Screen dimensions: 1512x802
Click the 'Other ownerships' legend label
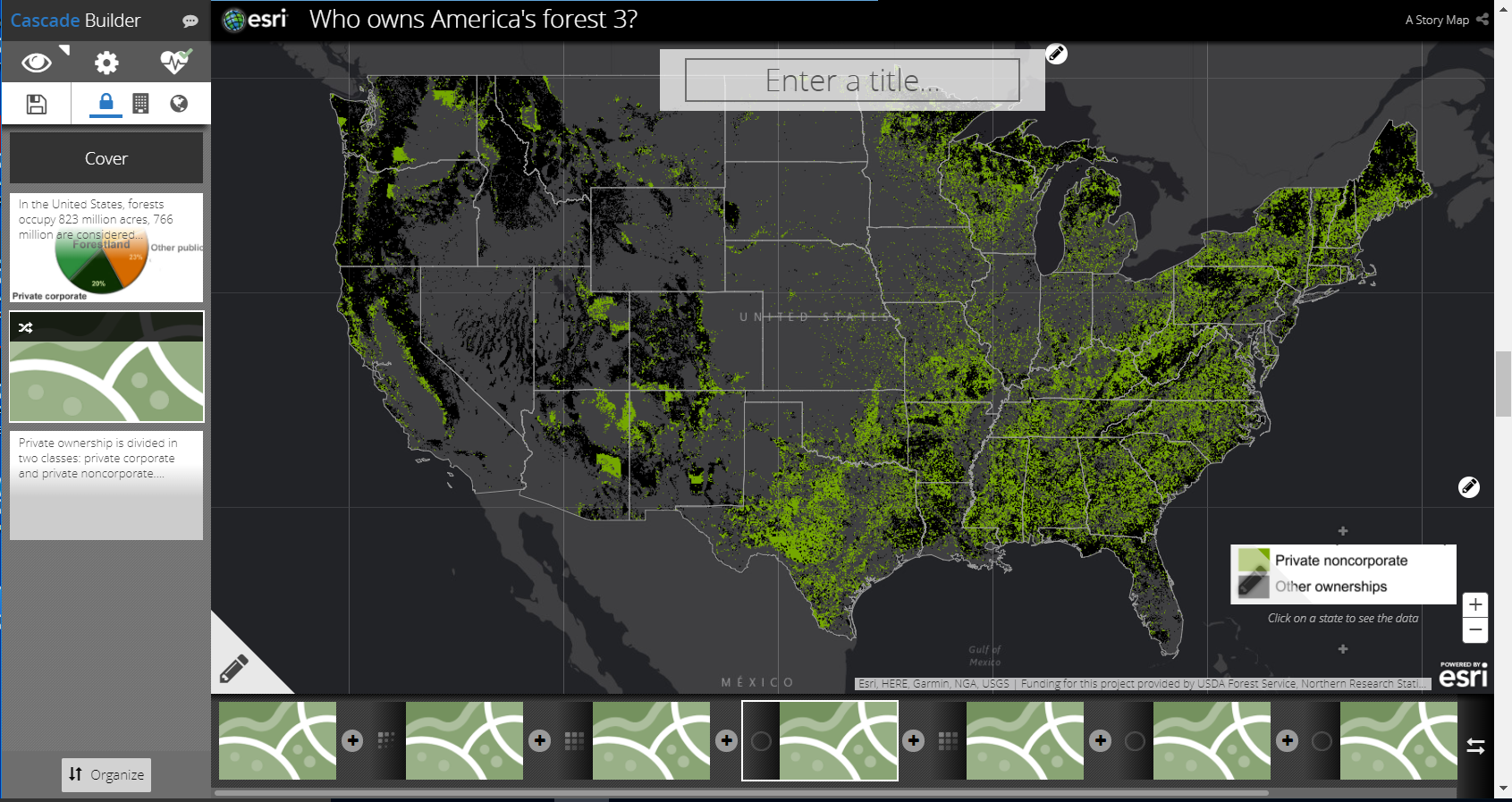(x=1331, y=587)
